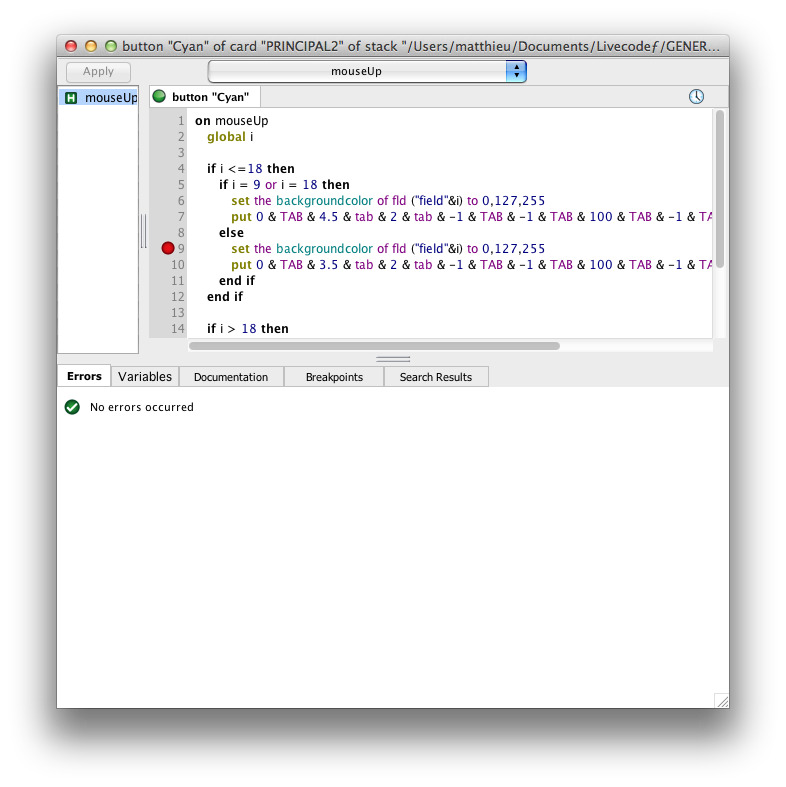Click line number 5 in the gutter
Viewport: 786px width, 787px height.
click(181, 185)
